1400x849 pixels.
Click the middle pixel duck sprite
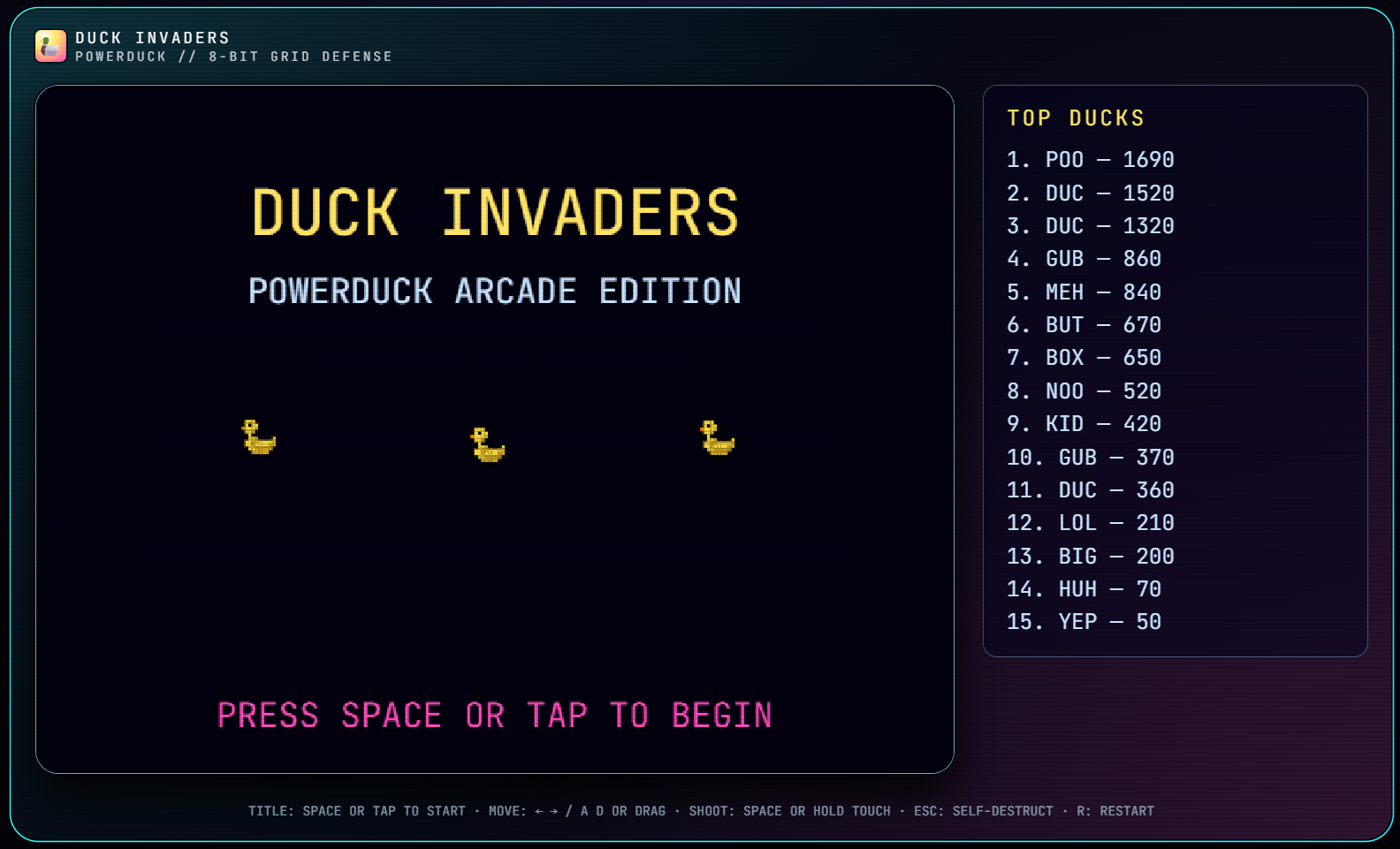click(x=487, y=445)
